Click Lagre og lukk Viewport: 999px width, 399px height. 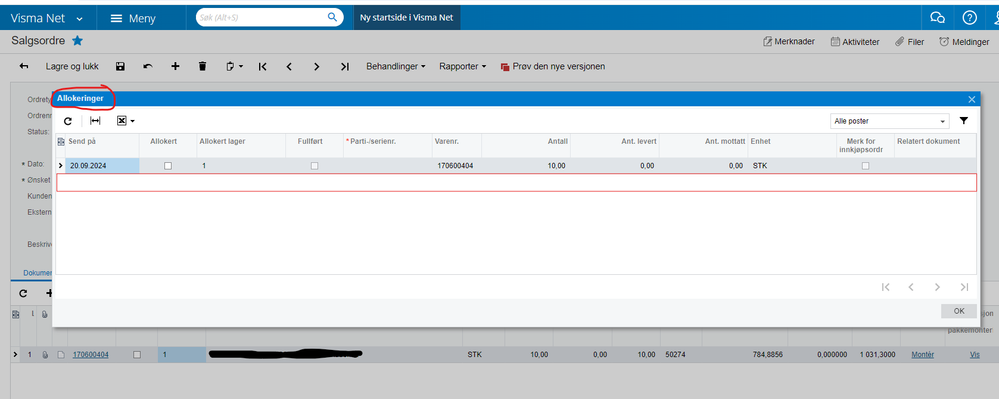pos(72,66)
